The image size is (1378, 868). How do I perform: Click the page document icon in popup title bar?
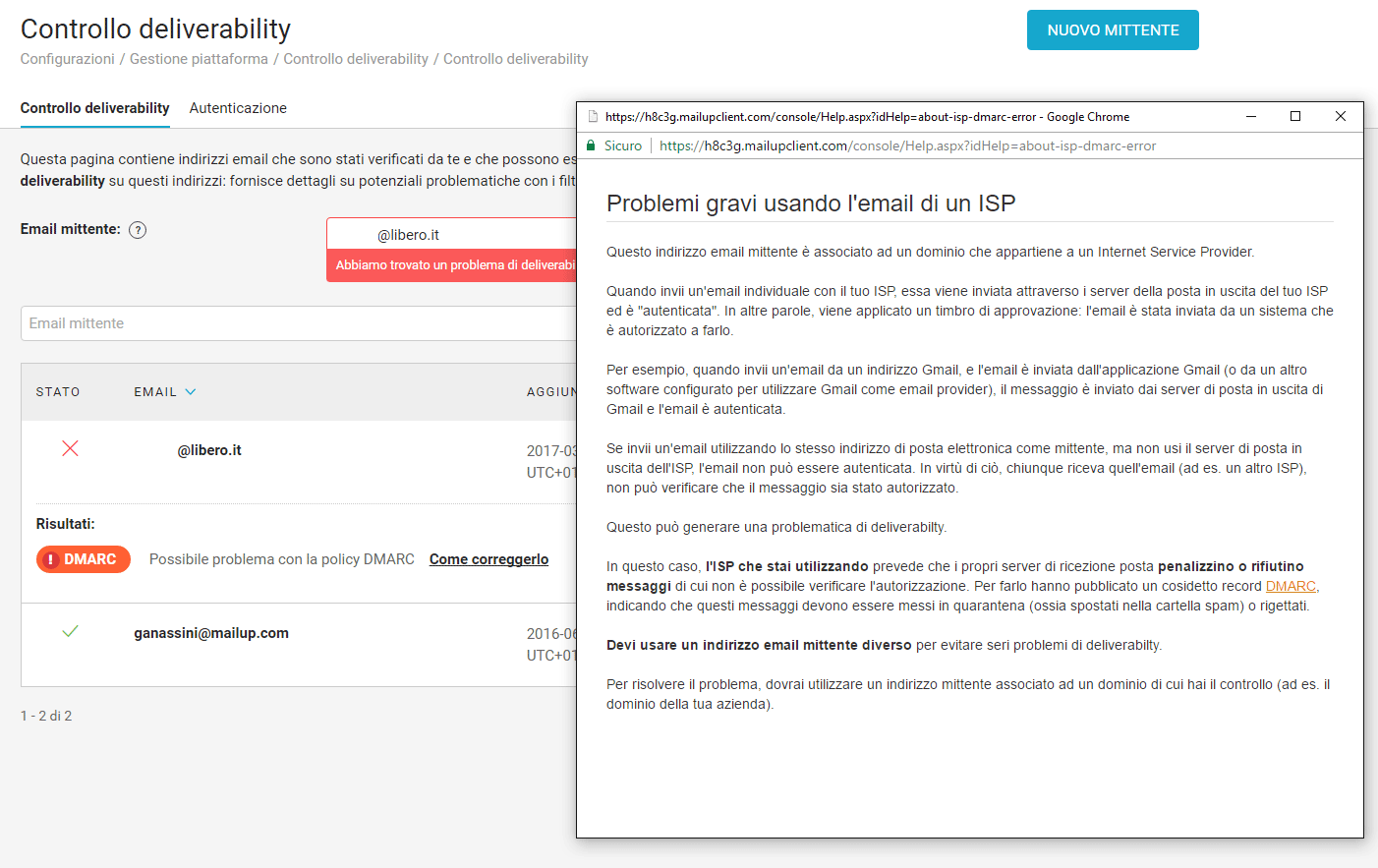pyautogui.click(x=593, y=117)
